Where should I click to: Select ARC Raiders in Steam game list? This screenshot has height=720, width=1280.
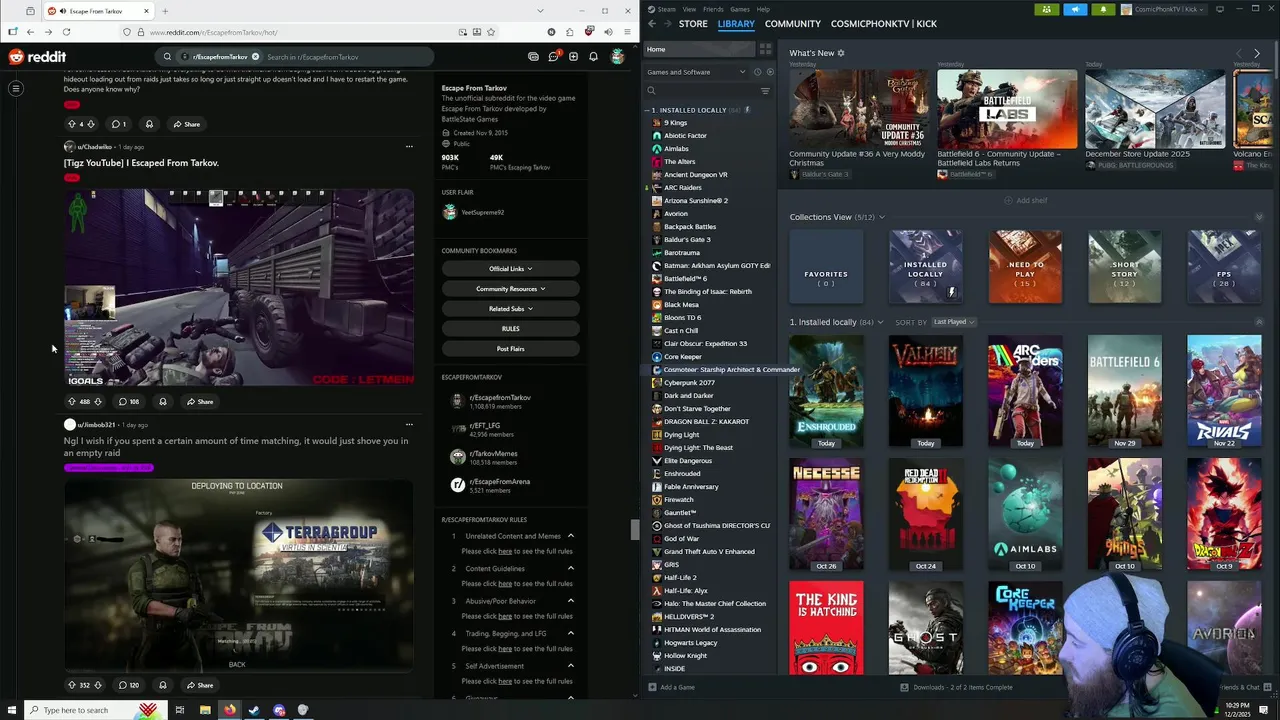pyautogui.click(x=683, y=187)
